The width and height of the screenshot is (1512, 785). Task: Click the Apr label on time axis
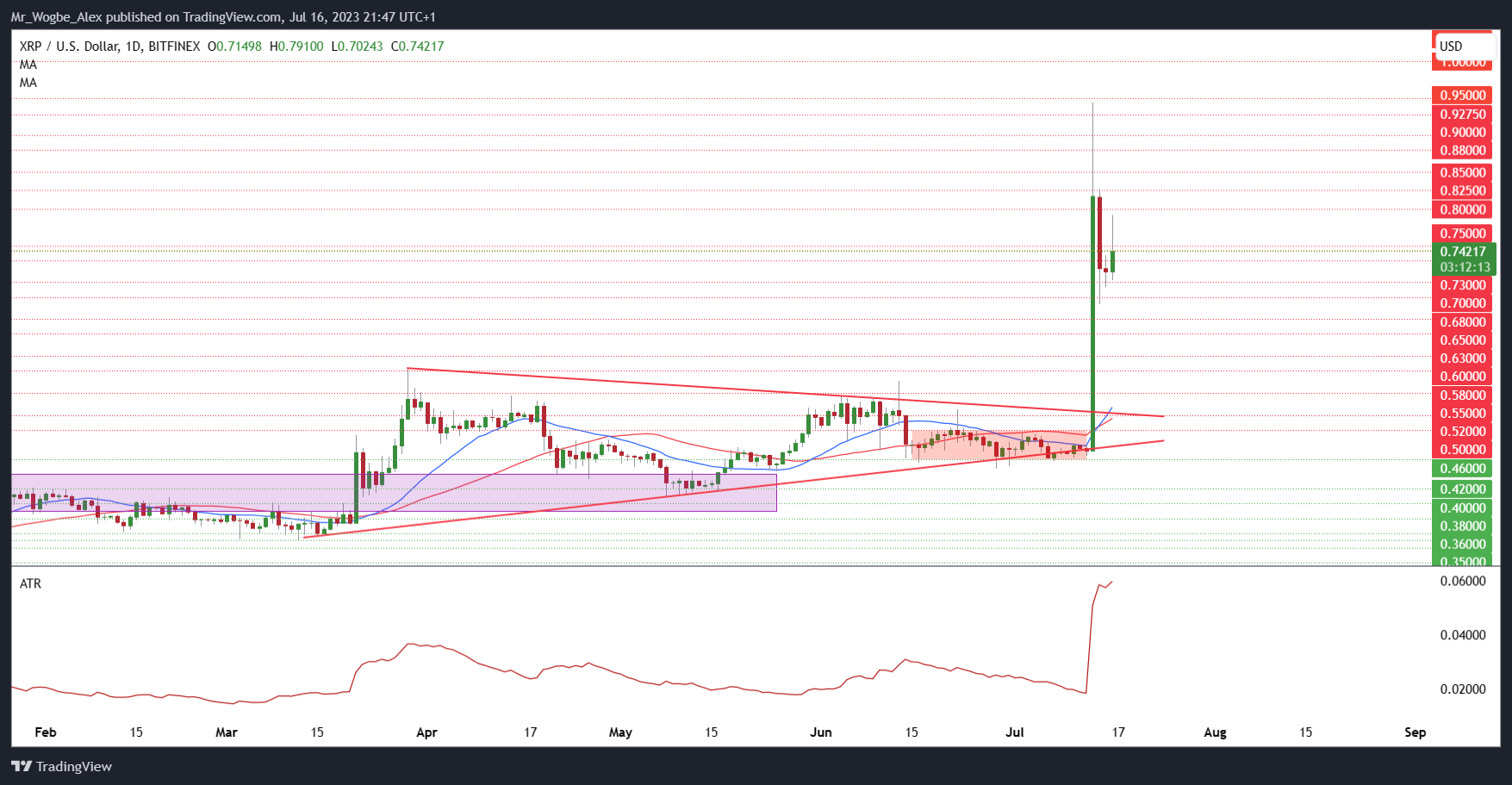coord(426,732)
